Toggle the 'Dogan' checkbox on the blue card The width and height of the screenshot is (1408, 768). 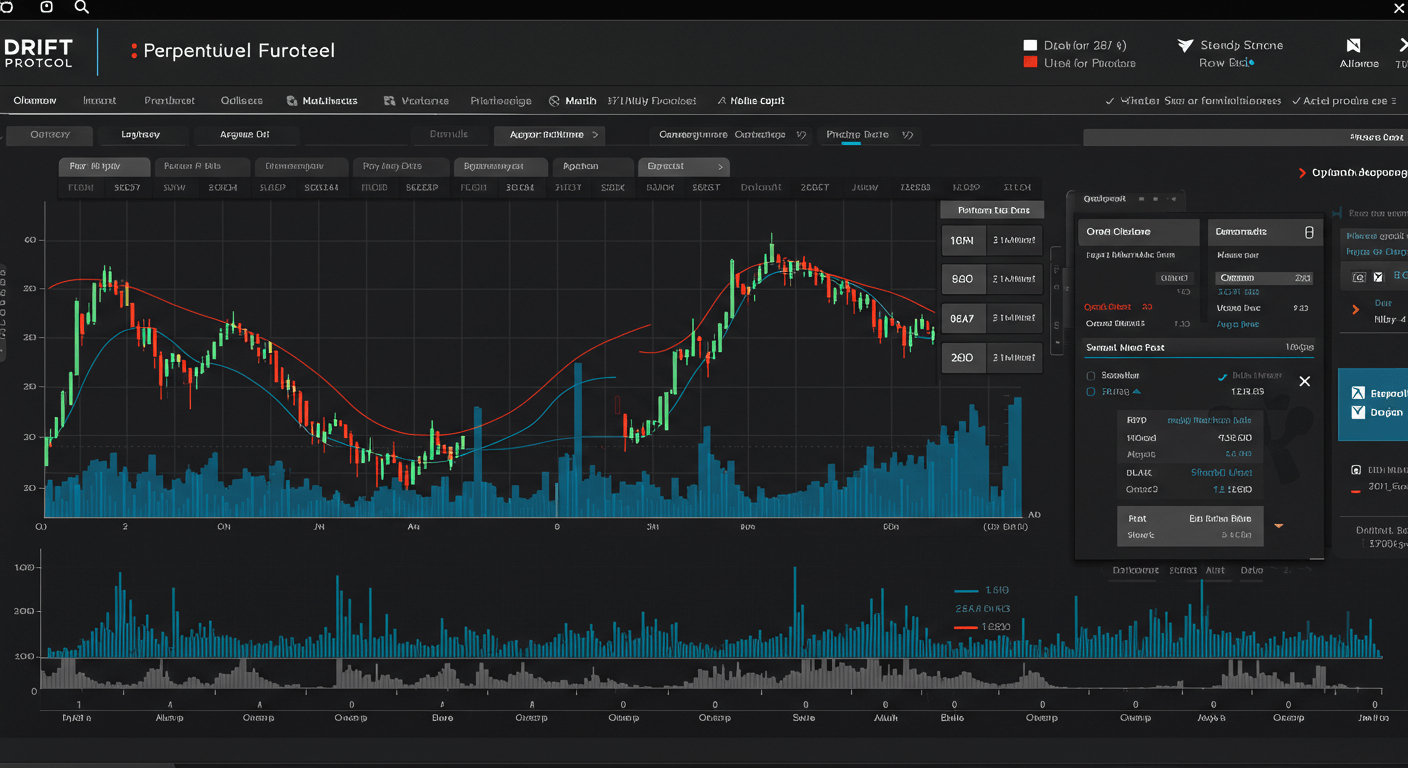(x=1358, y=412)
